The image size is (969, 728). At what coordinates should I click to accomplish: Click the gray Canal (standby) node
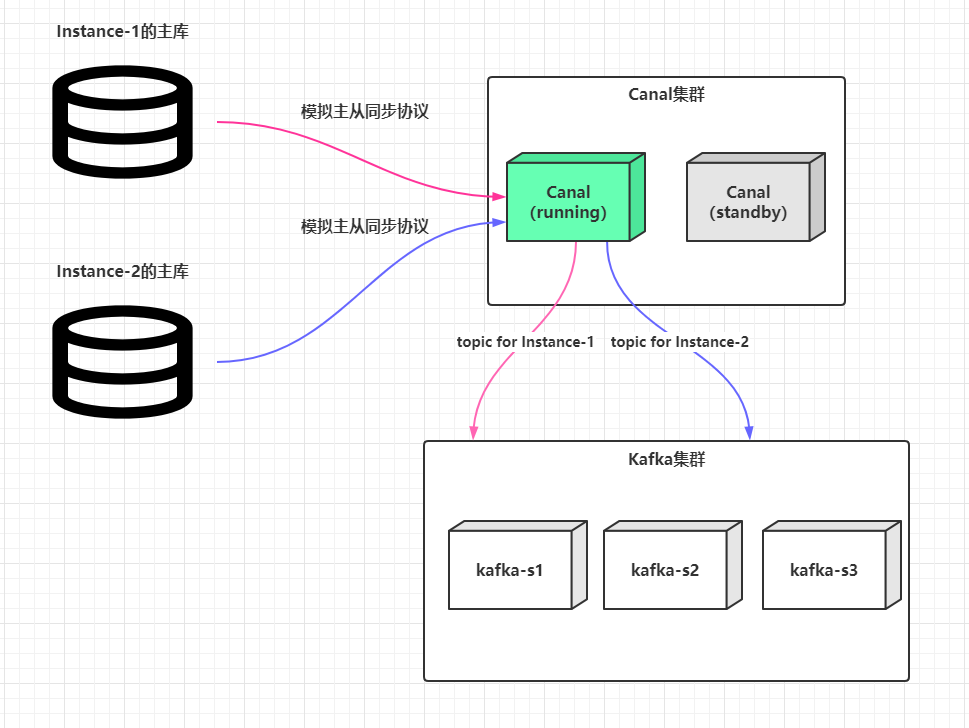point(756,197)
